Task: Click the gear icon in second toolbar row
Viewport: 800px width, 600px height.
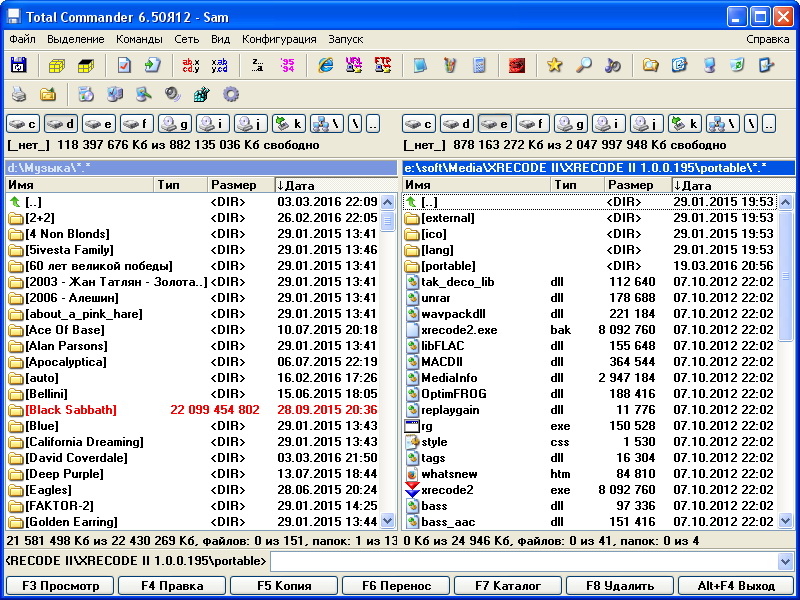Action: pyautogui.click(x=231, y=95)
